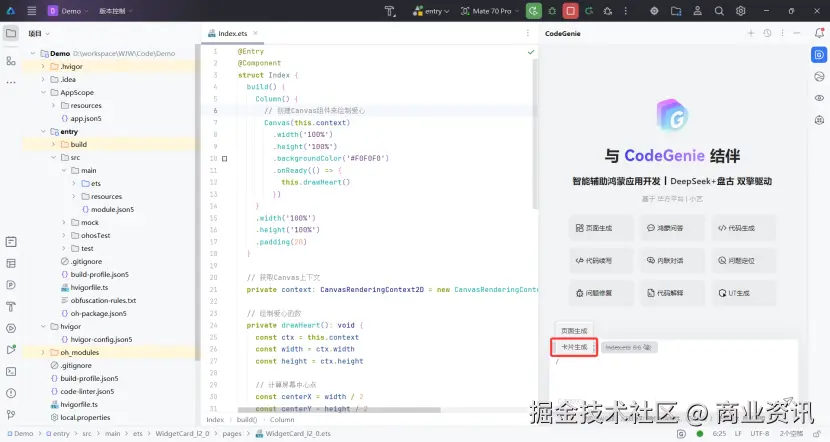Open the user account icon
This screenshot has height=442, width=830.
(698, 11)
